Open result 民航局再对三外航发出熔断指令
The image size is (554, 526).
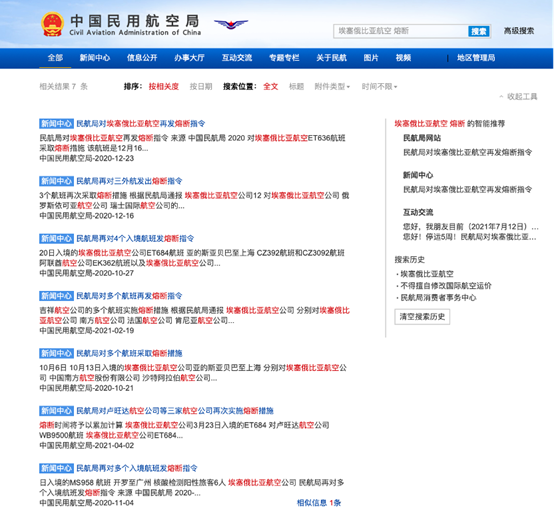[129, 181]
